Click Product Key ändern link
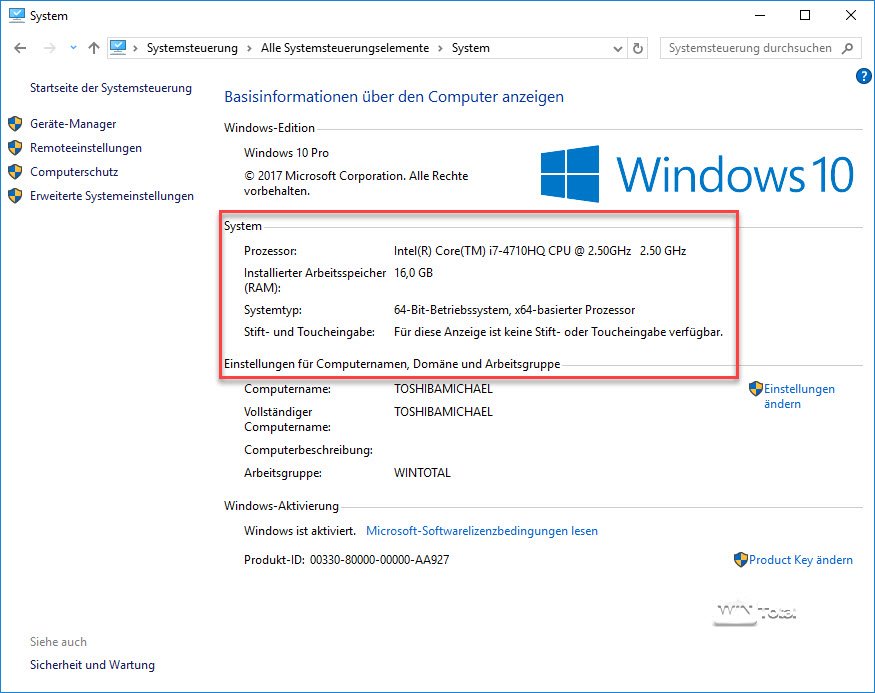 pos(801,560)
